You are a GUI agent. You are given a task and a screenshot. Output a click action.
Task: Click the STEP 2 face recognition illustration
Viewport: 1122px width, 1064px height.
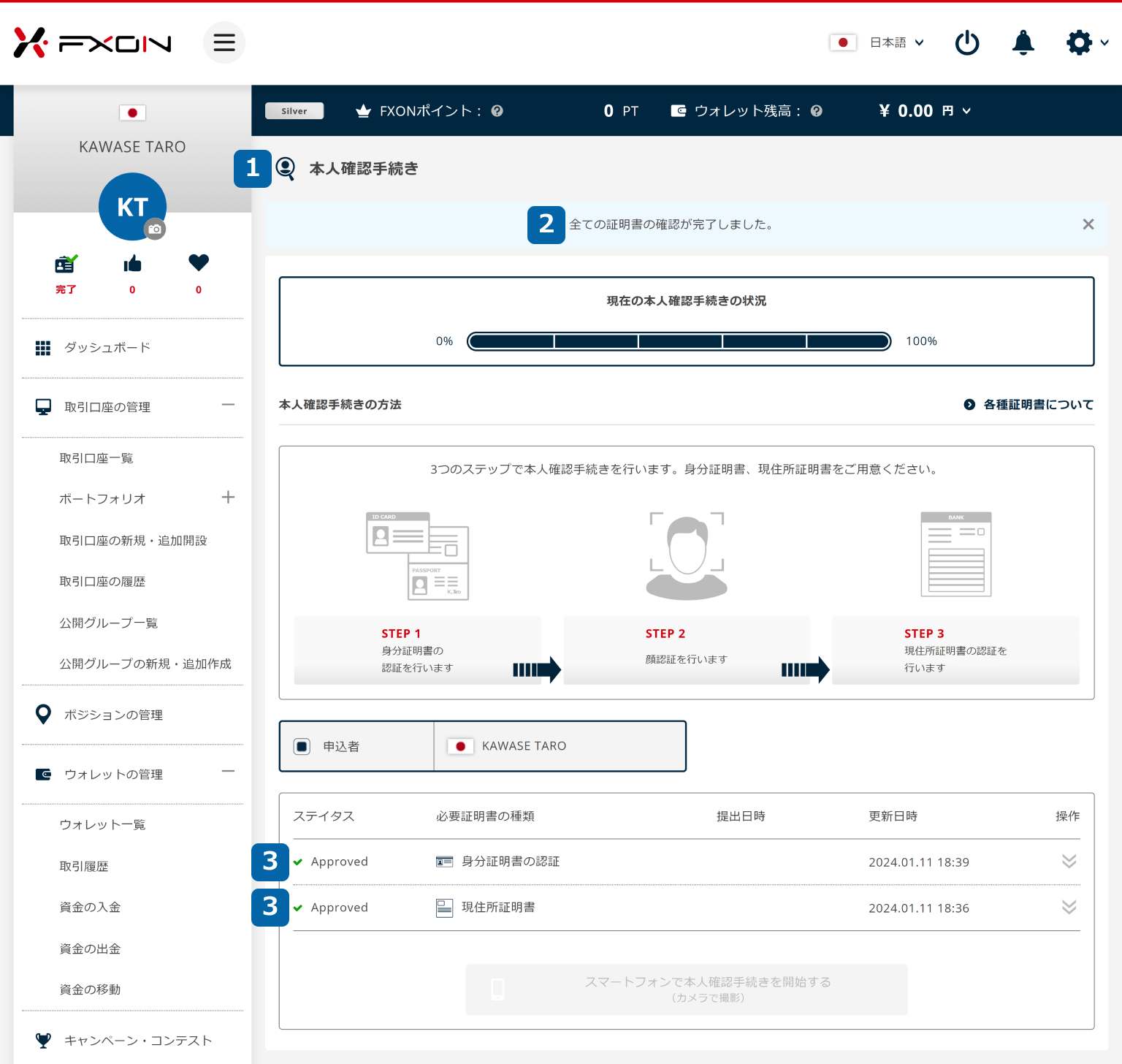[x=687, y=556]
